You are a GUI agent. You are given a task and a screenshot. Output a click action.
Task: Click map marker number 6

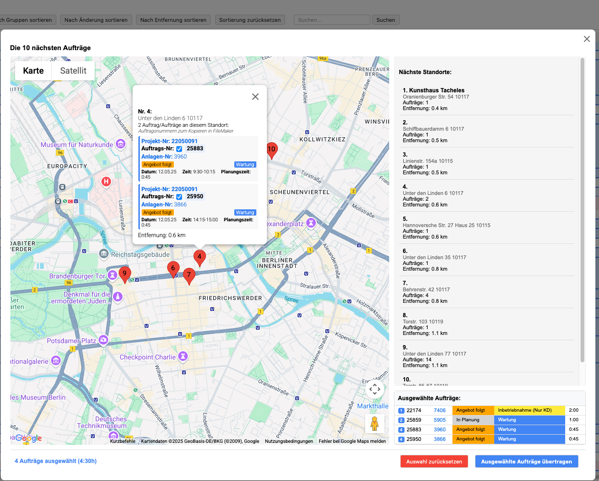pyautogui.click(x=173, y=269)
